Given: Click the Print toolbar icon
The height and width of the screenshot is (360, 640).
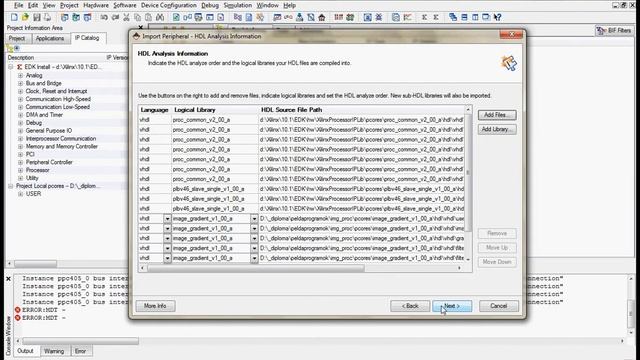Looking at the screenshot, I should point(47,17).
